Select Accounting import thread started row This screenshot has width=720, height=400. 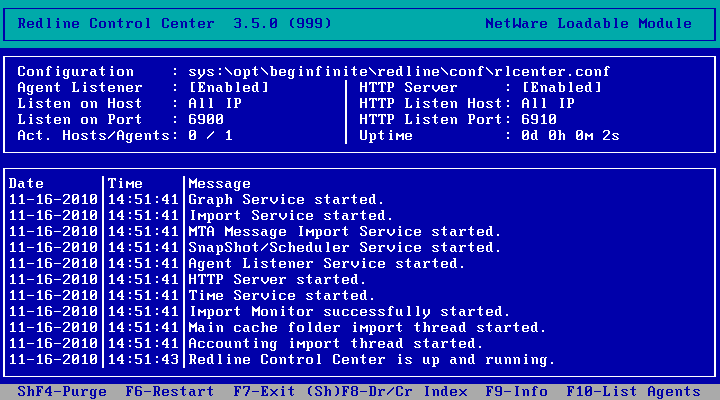point(246,344)
